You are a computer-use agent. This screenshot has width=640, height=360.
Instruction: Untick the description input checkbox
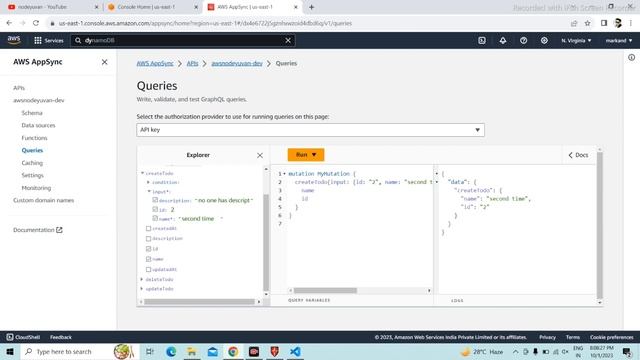pos(155,200)
